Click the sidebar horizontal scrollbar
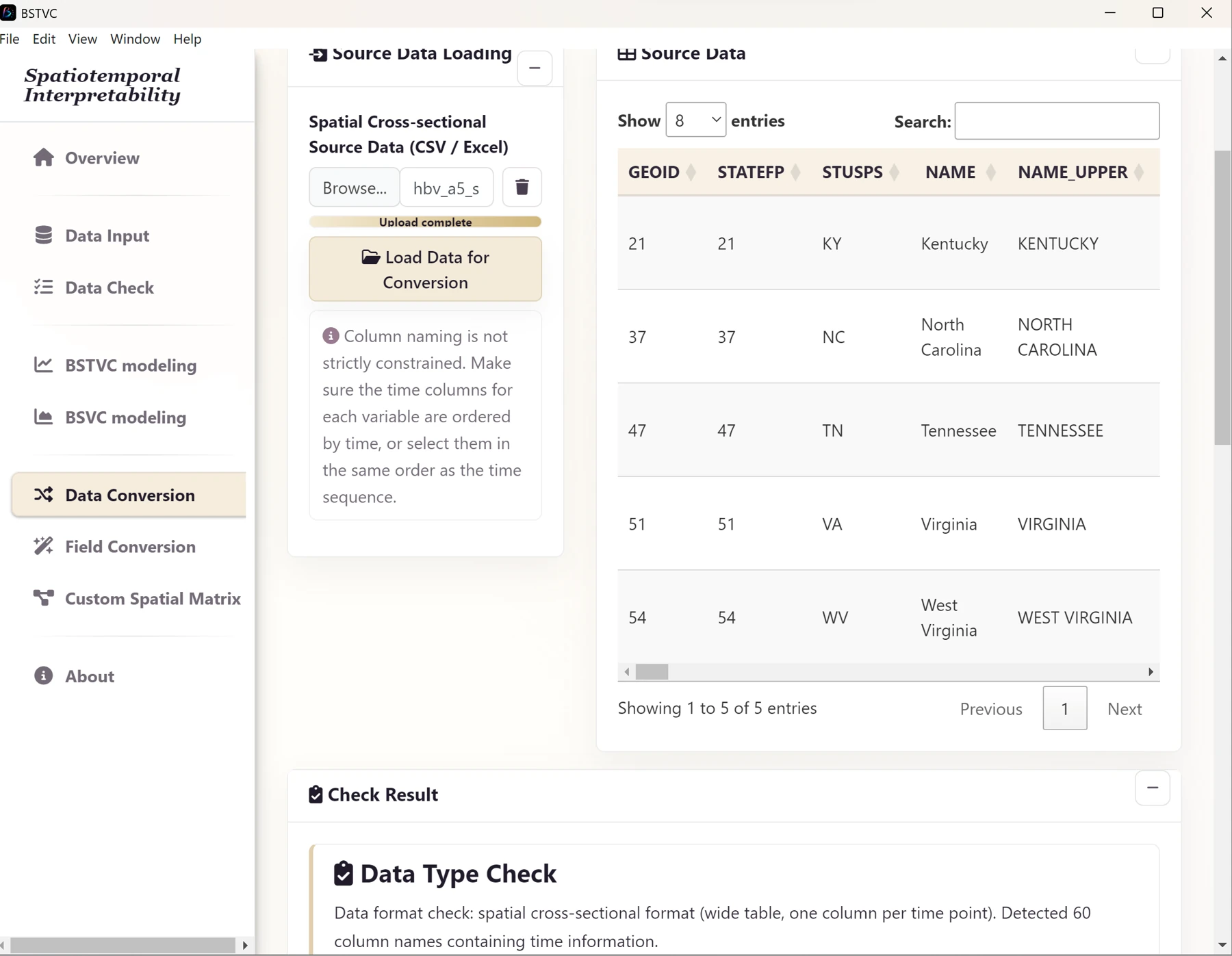1232x956 pixels. 123,945
